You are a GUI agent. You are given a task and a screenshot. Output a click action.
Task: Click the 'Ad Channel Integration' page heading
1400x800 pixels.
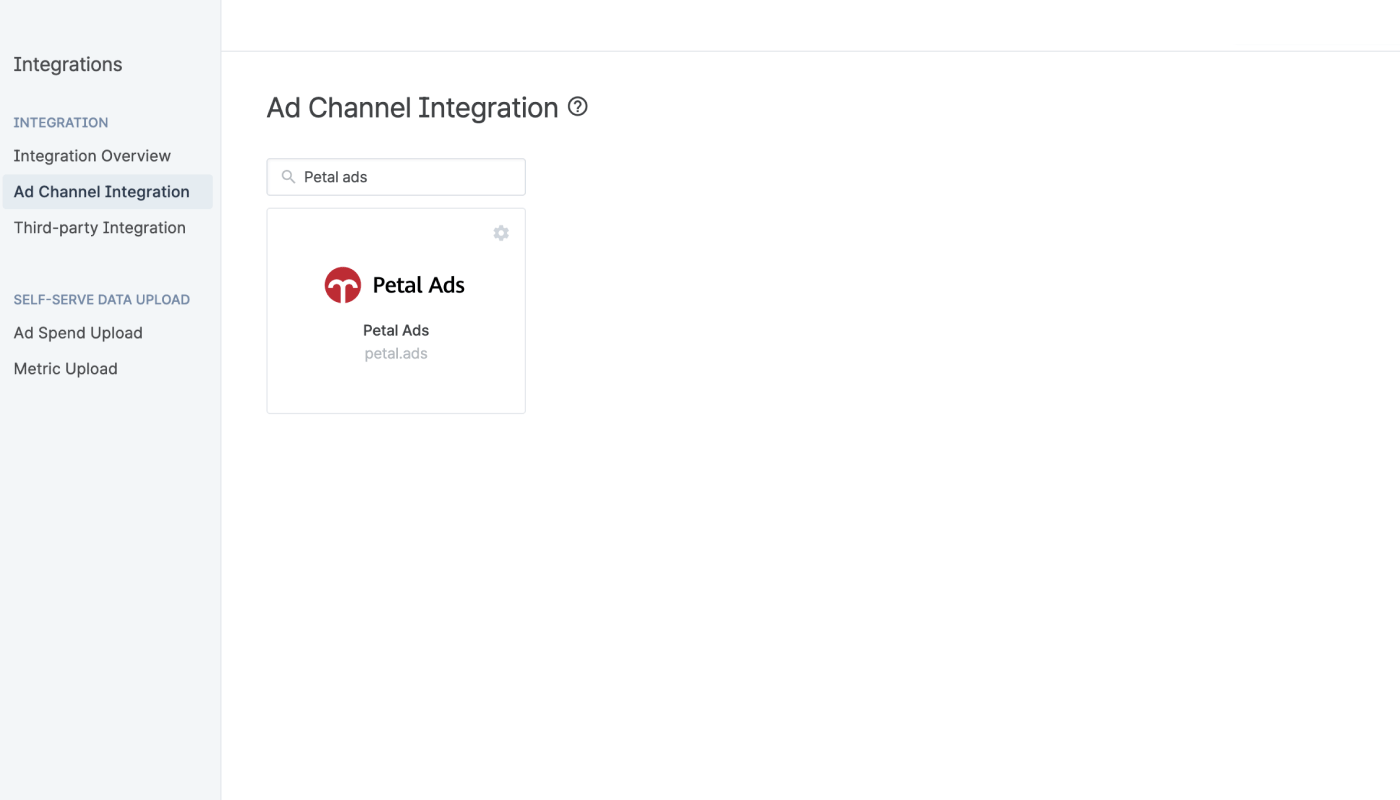[412, 108]
